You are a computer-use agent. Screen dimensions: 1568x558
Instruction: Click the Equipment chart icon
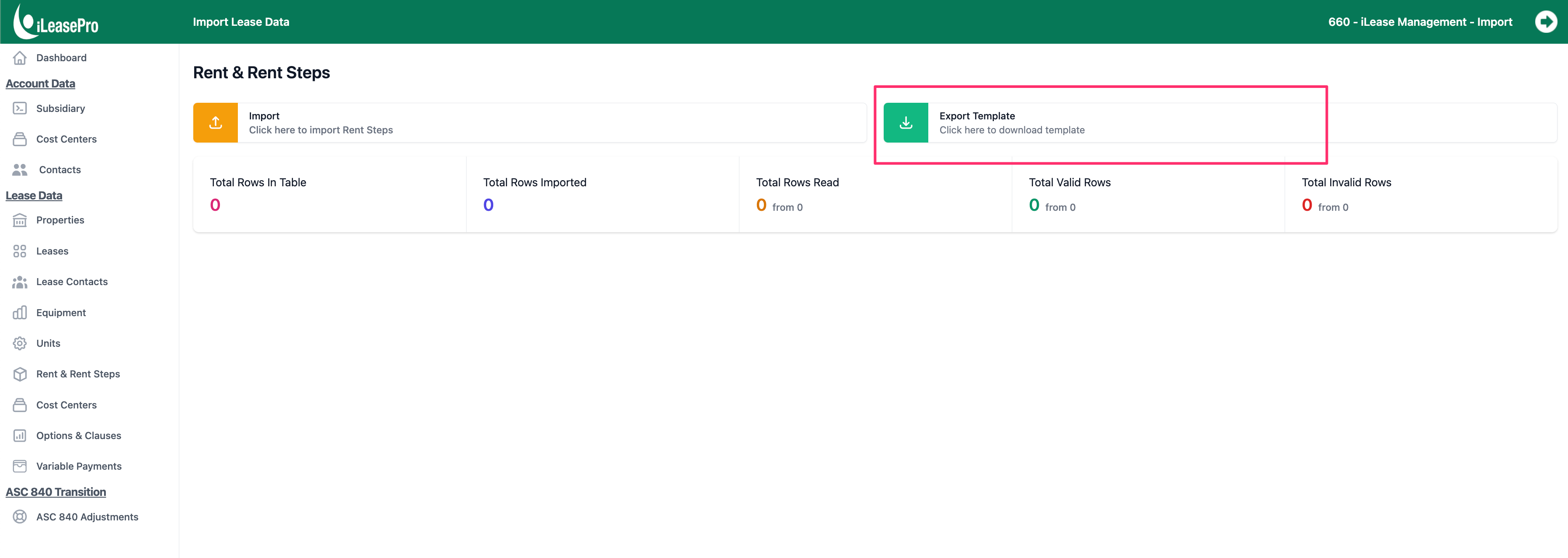coord(20,313)
